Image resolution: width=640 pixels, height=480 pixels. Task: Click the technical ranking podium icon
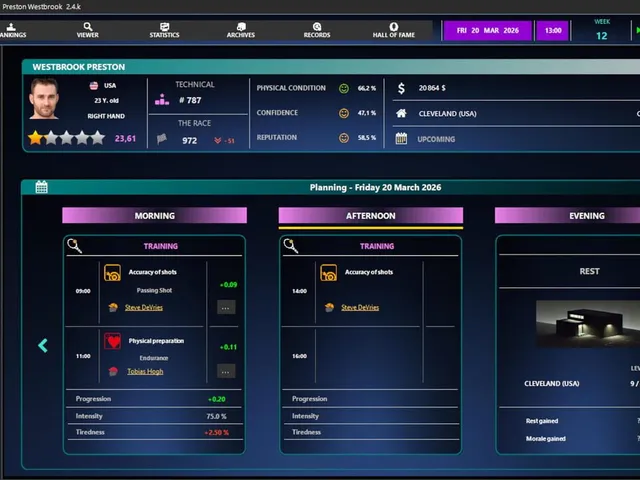tap(162, 100)
